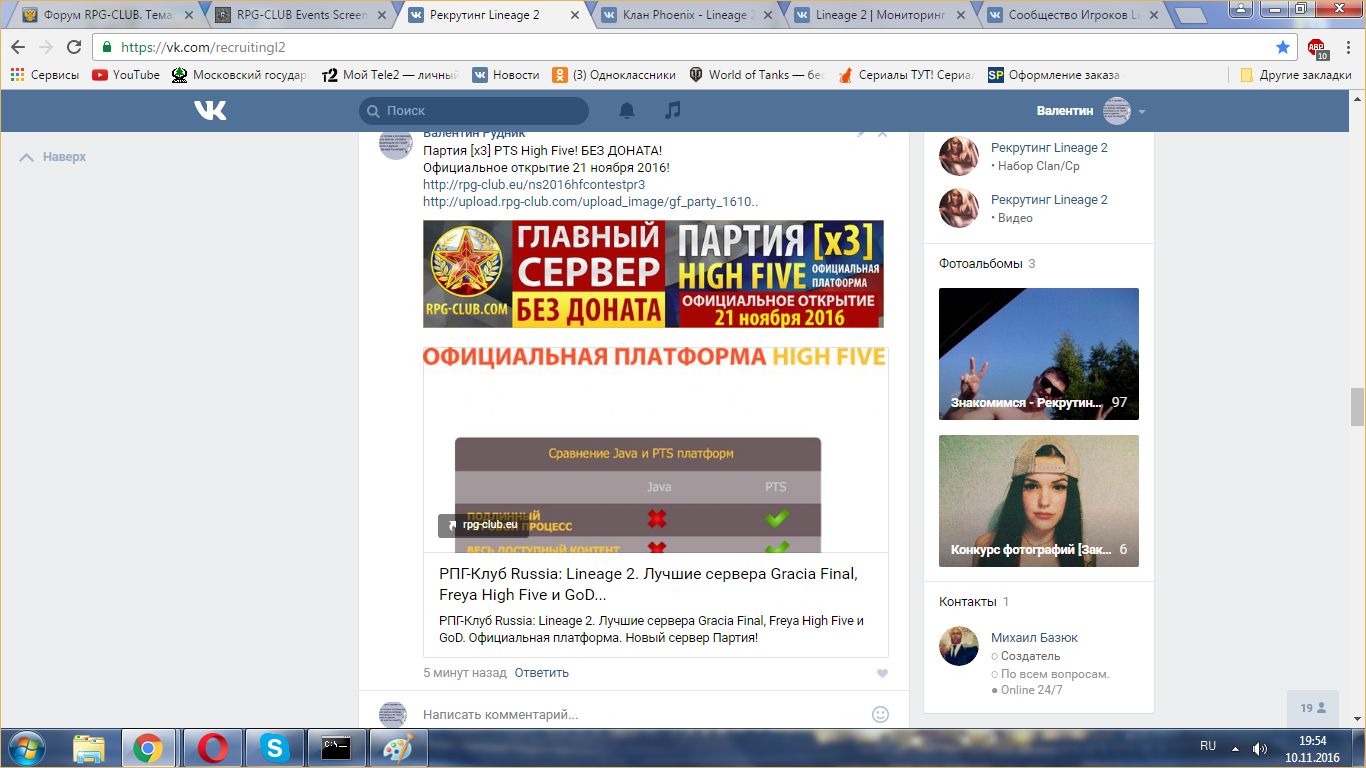Like the post with the heart icon
The image size is (1366, 768).
(882, 674)
